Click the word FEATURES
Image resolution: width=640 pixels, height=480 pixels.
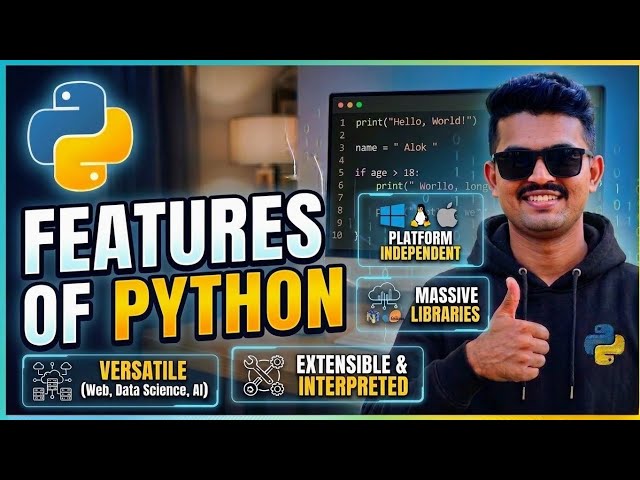(x=173, y=233)
